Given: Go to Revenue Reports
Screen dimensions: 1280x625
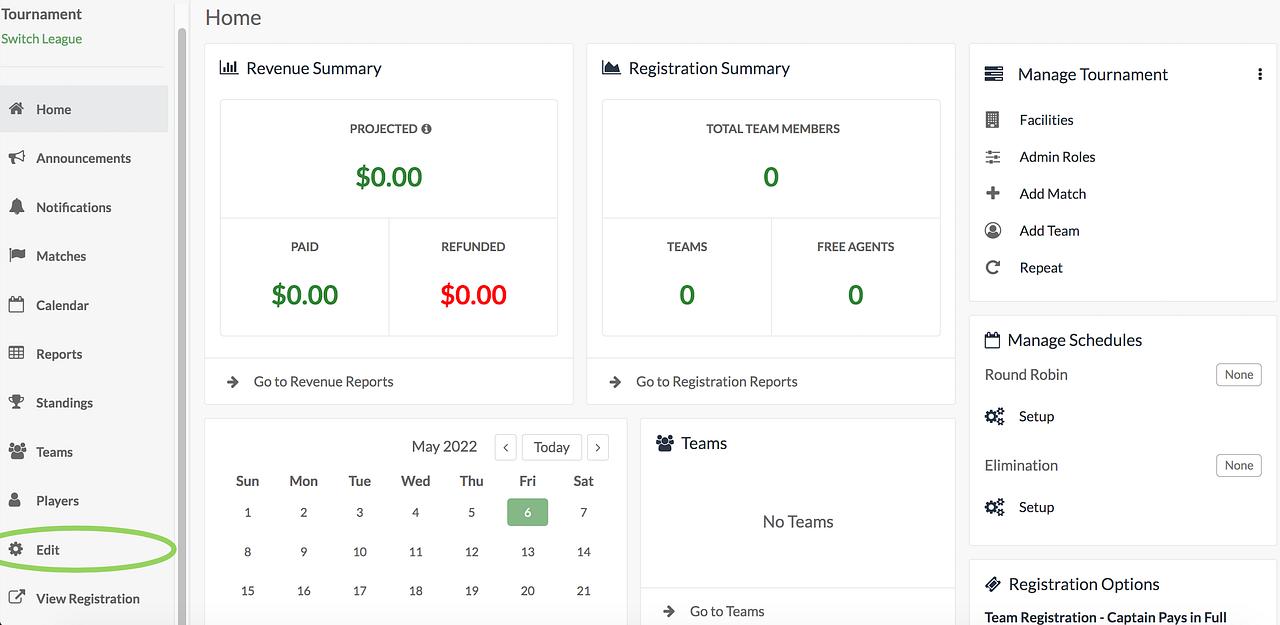Looking at the screenshot, I should [323, 382].
